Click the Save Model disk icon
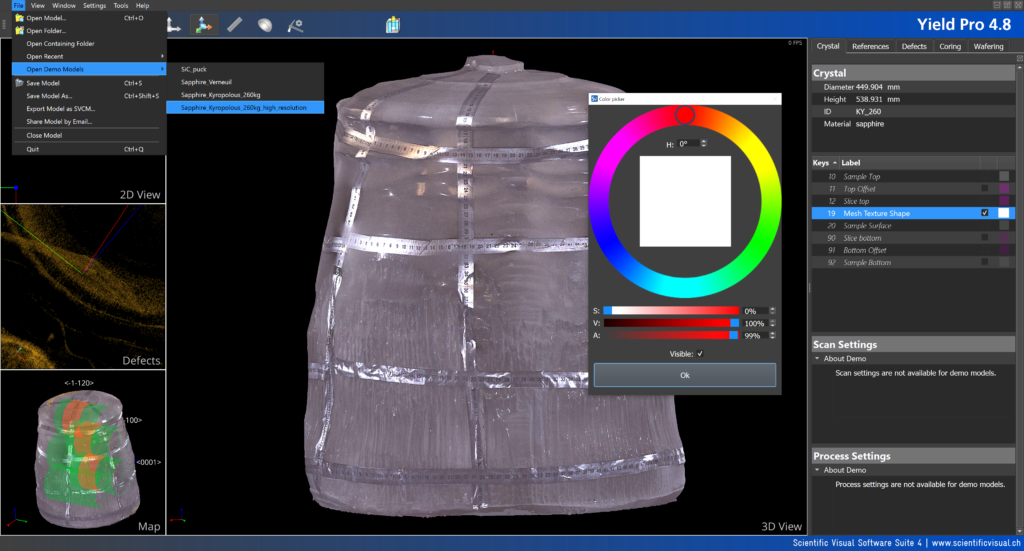Screen dimensions: 1024x551 tap(19, 83)
